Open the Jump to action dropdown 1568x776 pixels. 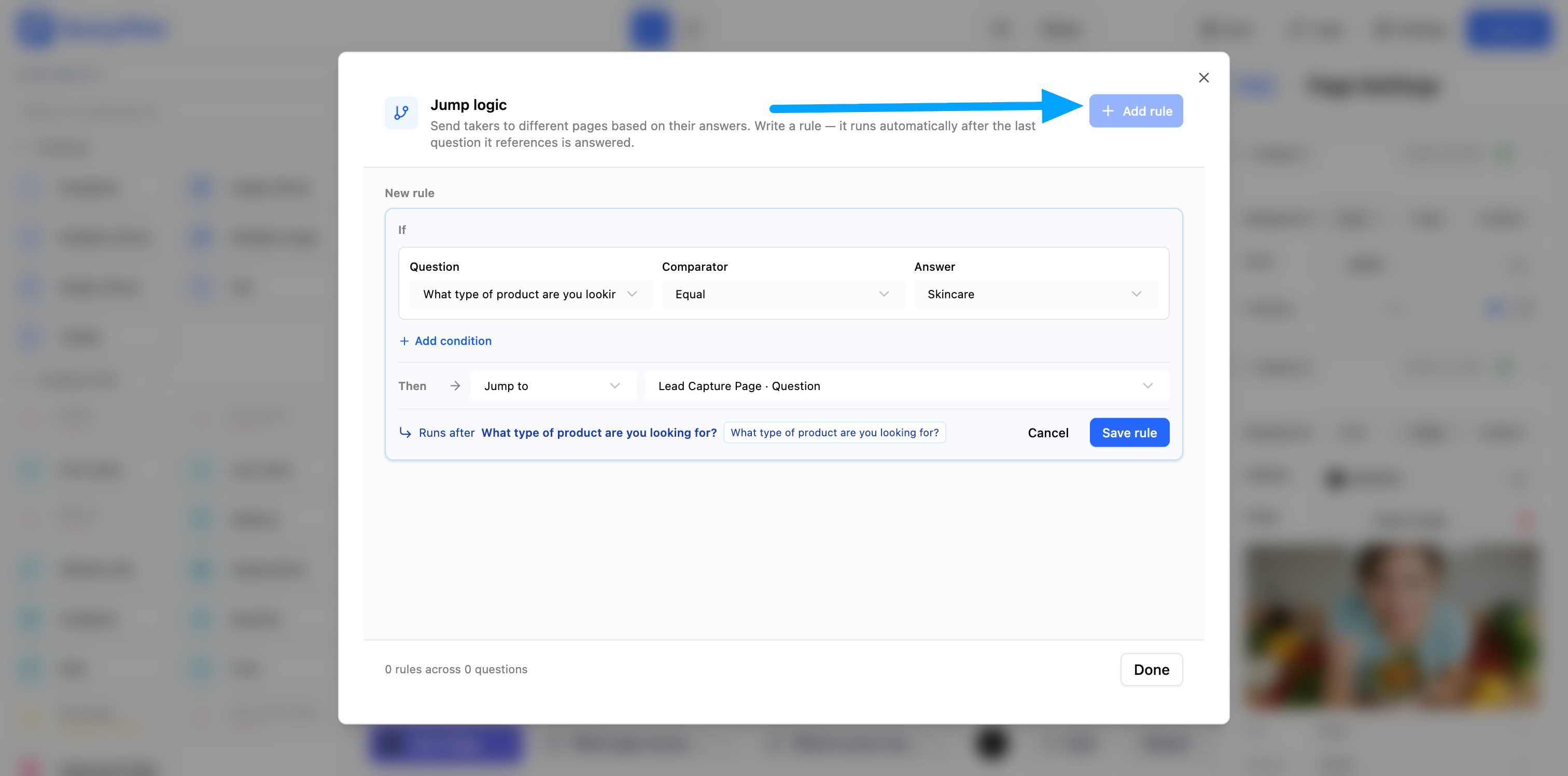(x=553, y=386)
